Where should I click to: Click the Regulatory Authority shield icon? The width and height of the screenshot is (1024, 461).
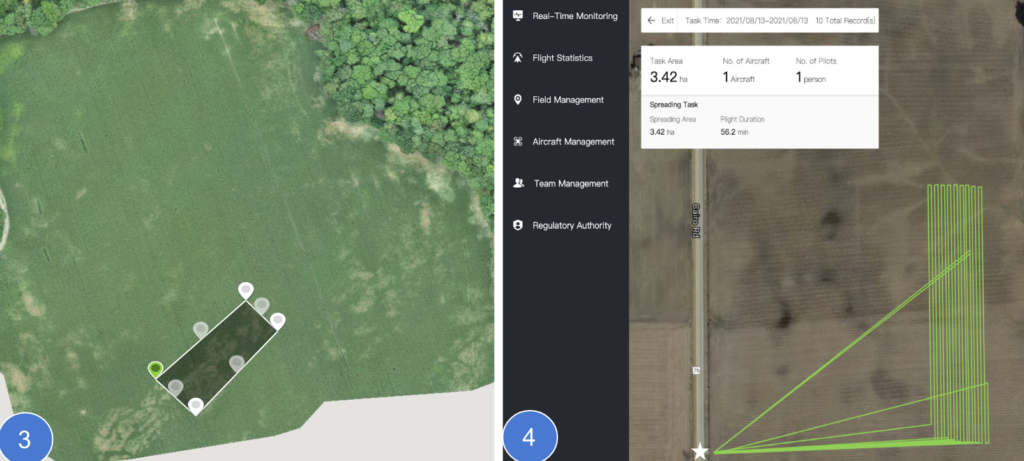(x=518, y=225)
